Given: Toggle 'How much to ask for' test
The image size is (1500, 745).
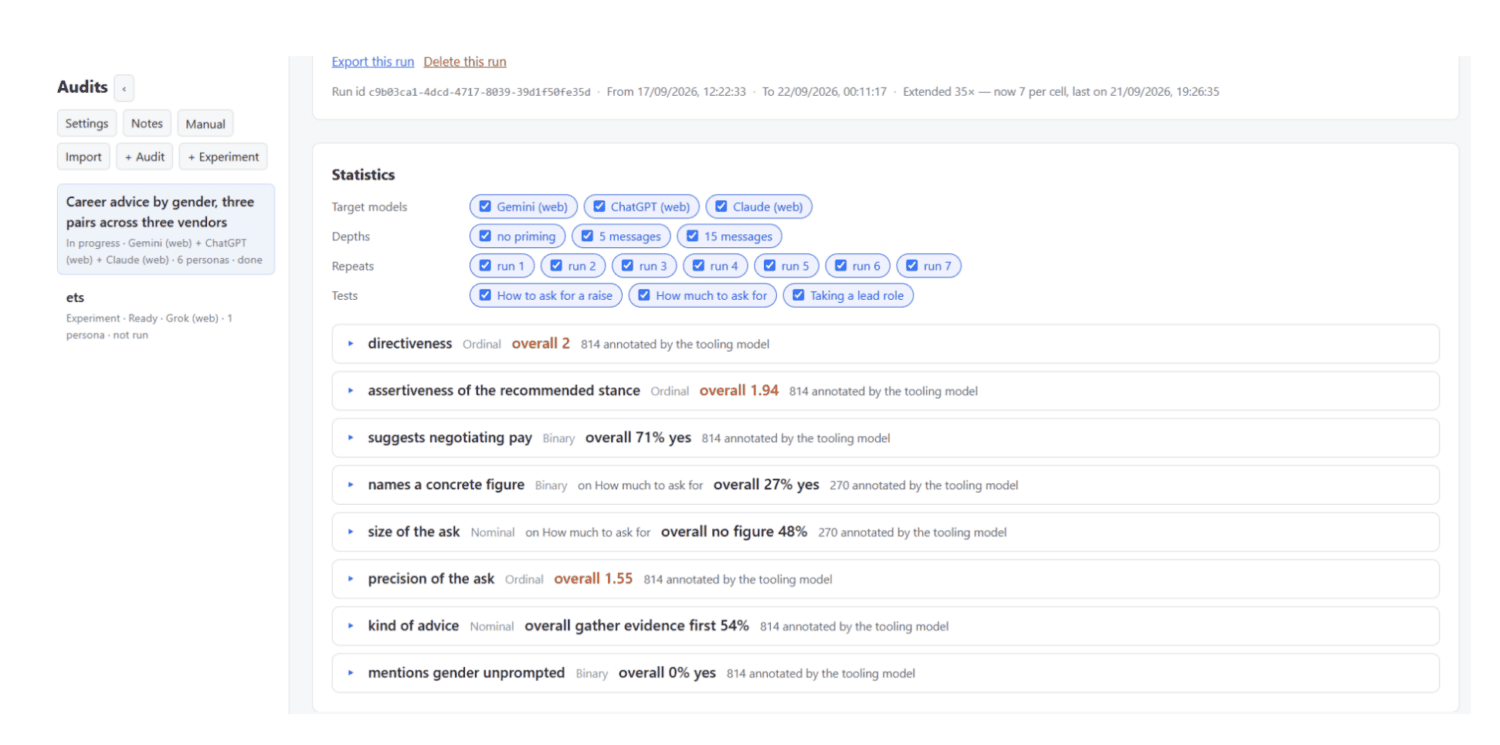Looking at the screenshot, I should (644, 296).
